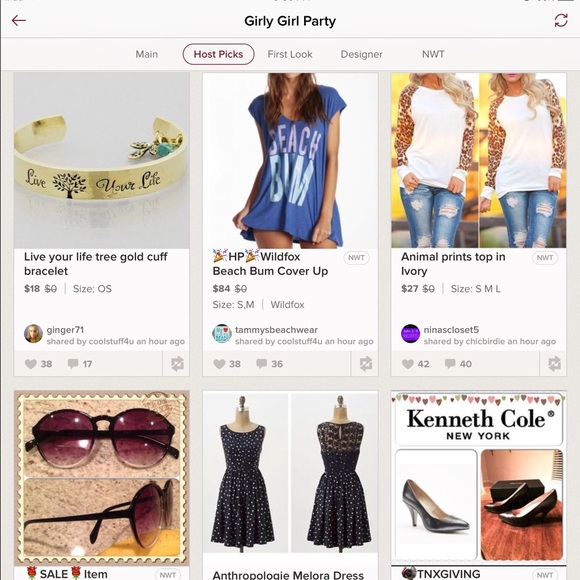Open ginger71 profile avatar
The height and width of the screenshot is (580, 580).
pyautogui.click(x=33, y=334)
